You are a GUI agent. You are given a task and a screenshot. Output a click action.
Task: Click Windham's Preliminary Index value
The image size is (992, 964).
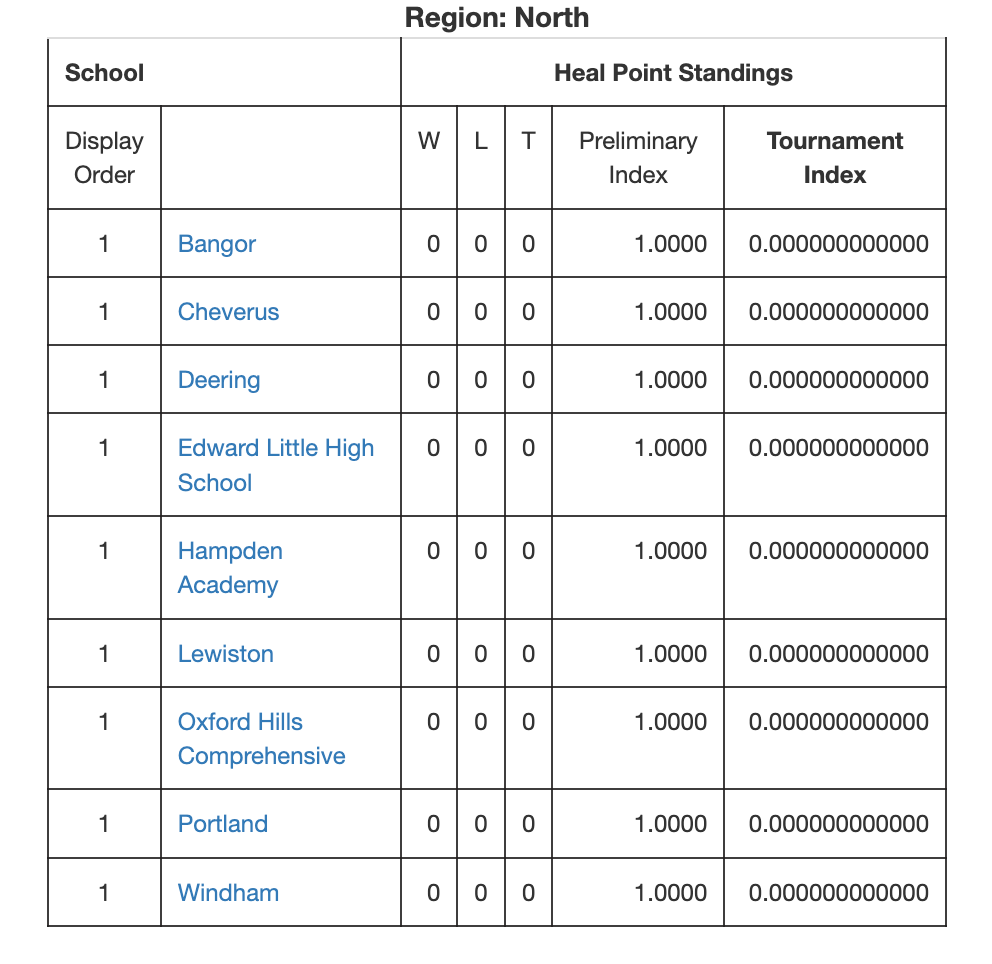point(671,893)
